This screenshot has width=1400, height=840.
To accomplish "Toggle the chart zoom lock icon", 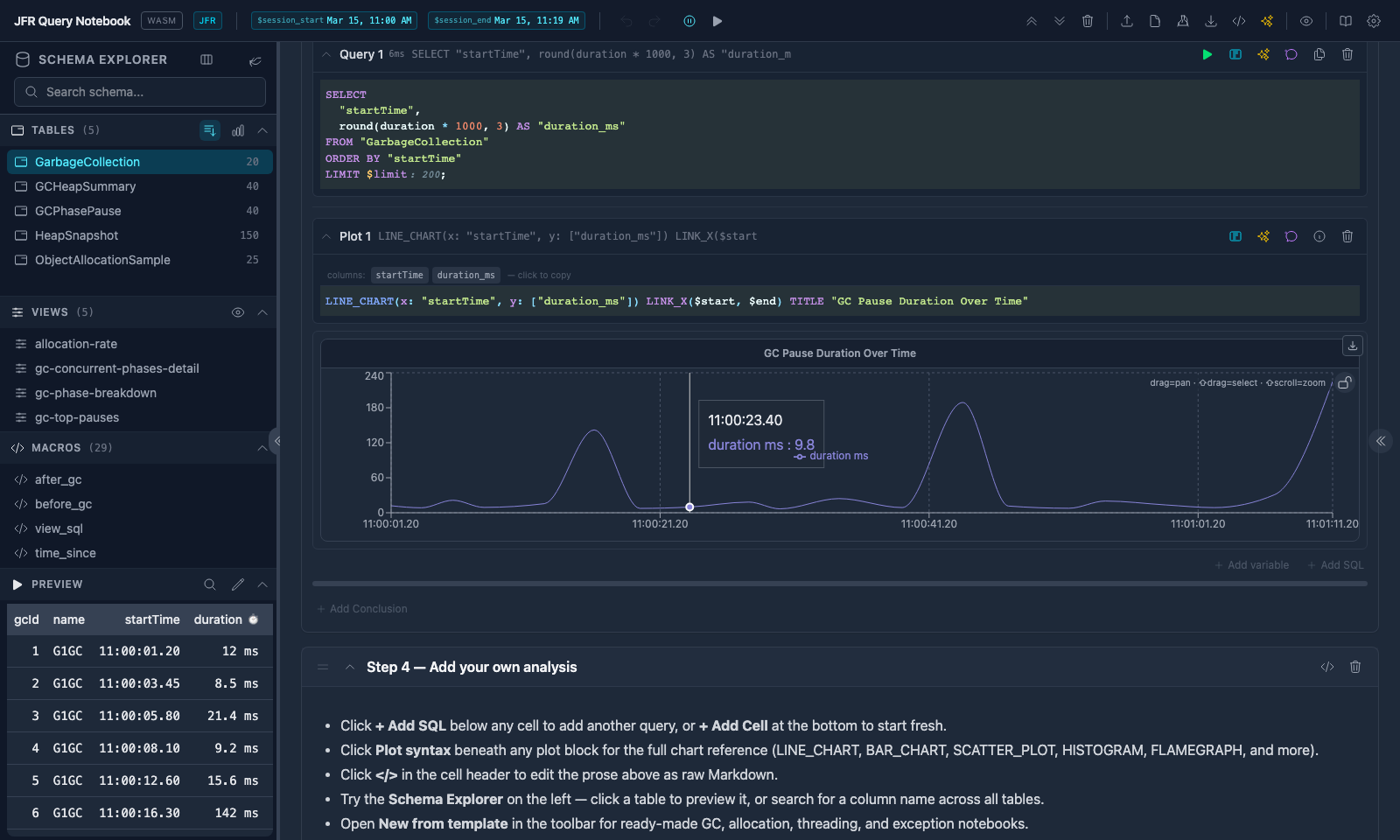I will [x=1345, y=382].
